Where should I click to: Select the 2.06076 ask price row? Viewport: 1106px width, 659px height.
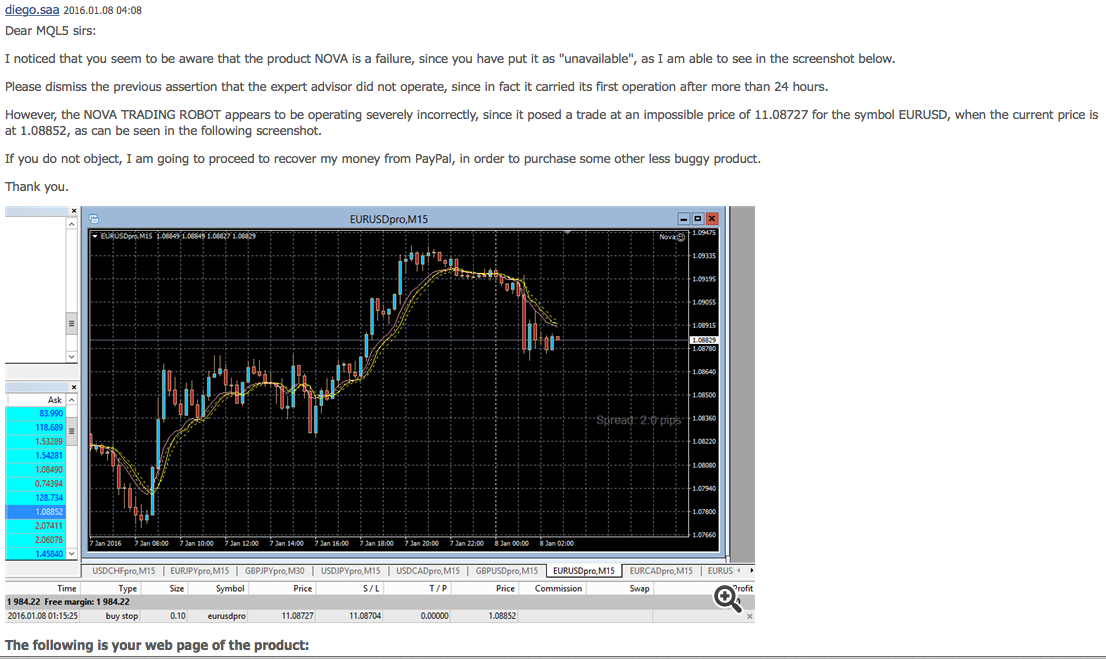[35, 540]
